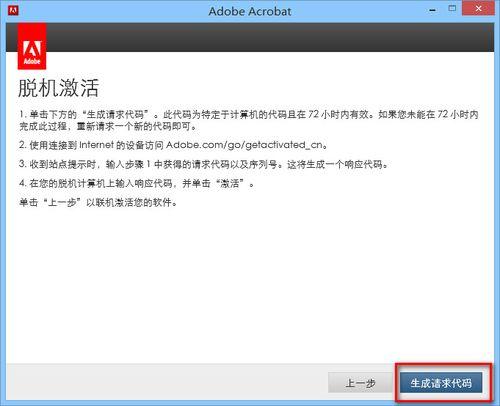Open the Acrobat icon in title bar
The width and height of the screenshot is (500, 406).
(13, 10)
